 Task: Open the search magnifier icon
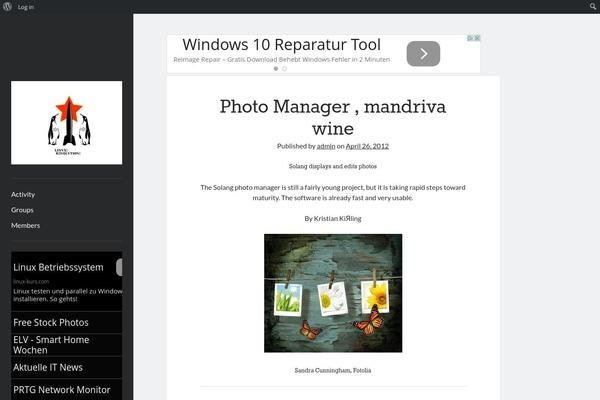593,7
